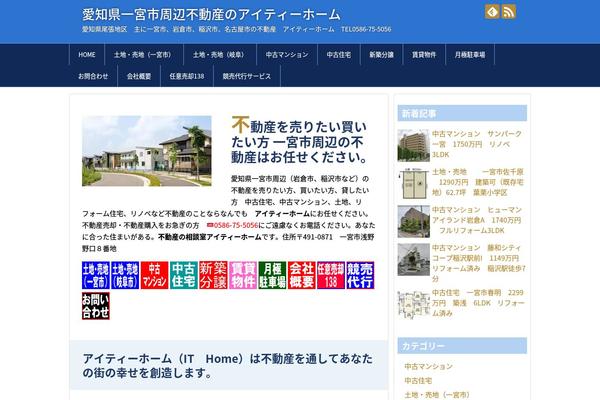Go to 賃貸物件 in the navigation bar
Screen dimensions: 600x400
click(424, 55)
